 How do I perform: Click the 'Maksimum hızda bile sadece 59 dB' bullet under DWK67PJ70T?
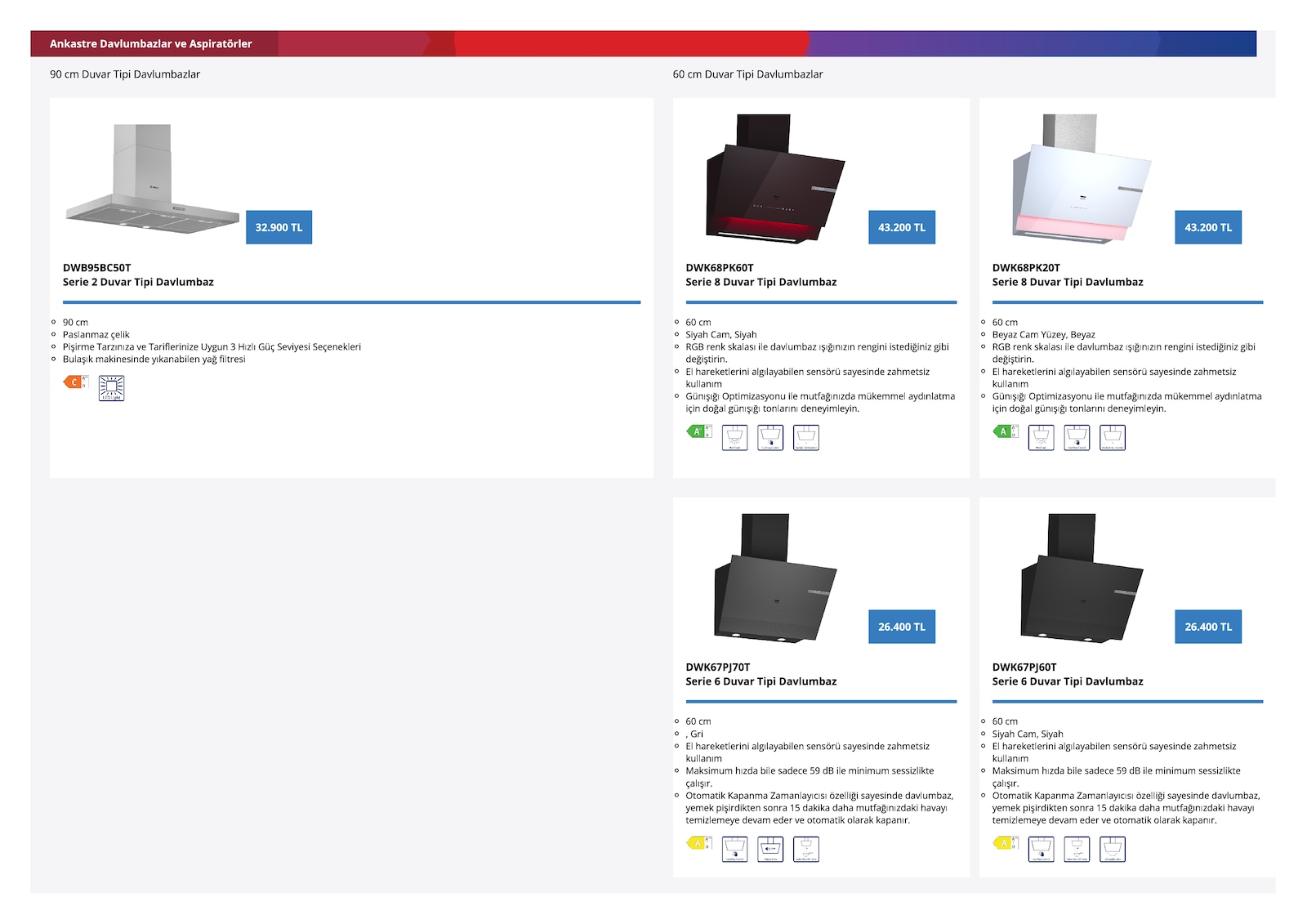click(x=810, y=777)
